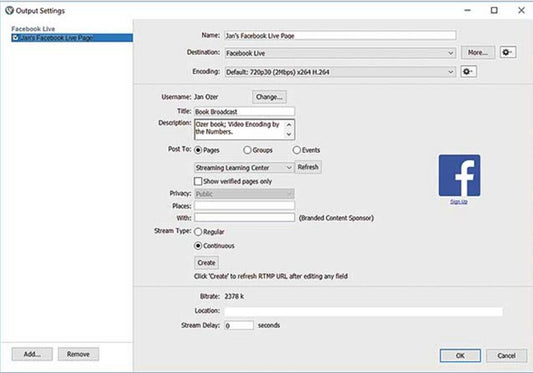The height and width of the screenshot is (373, 533).
Task: Open the Sign up link under Facebook logo
Action: click(459, 202)
